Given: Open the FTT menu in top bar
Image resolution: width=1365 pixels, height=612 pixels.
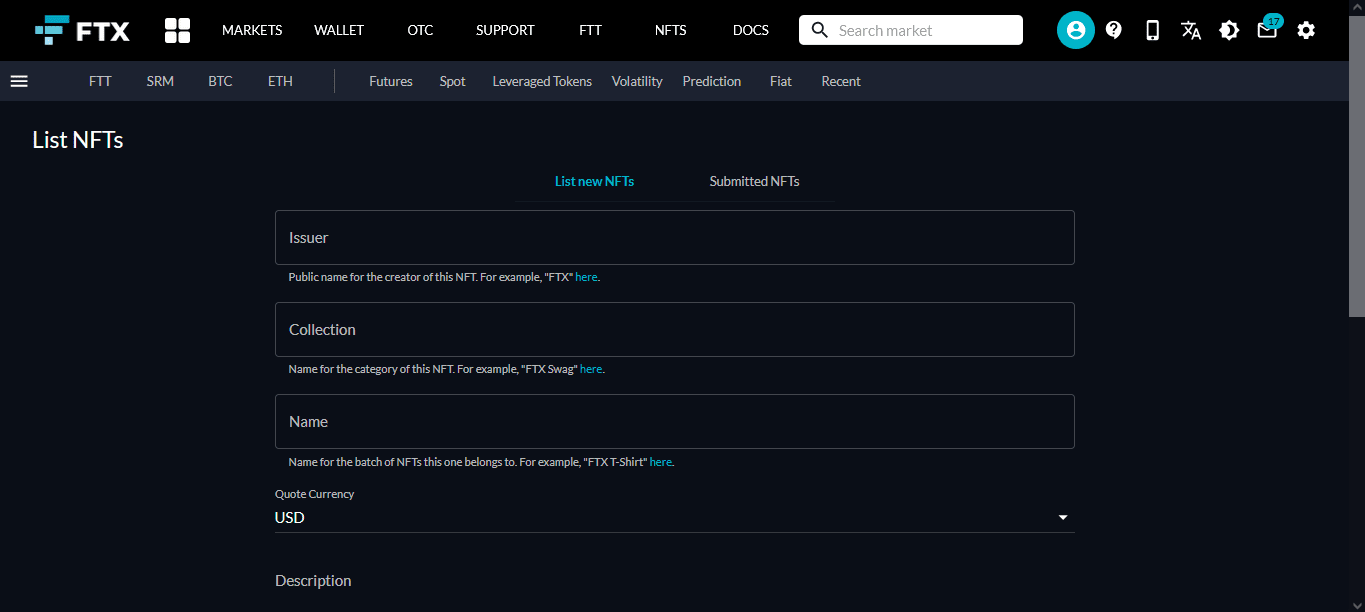Looking at the screenshot, I should coord(590,30).
